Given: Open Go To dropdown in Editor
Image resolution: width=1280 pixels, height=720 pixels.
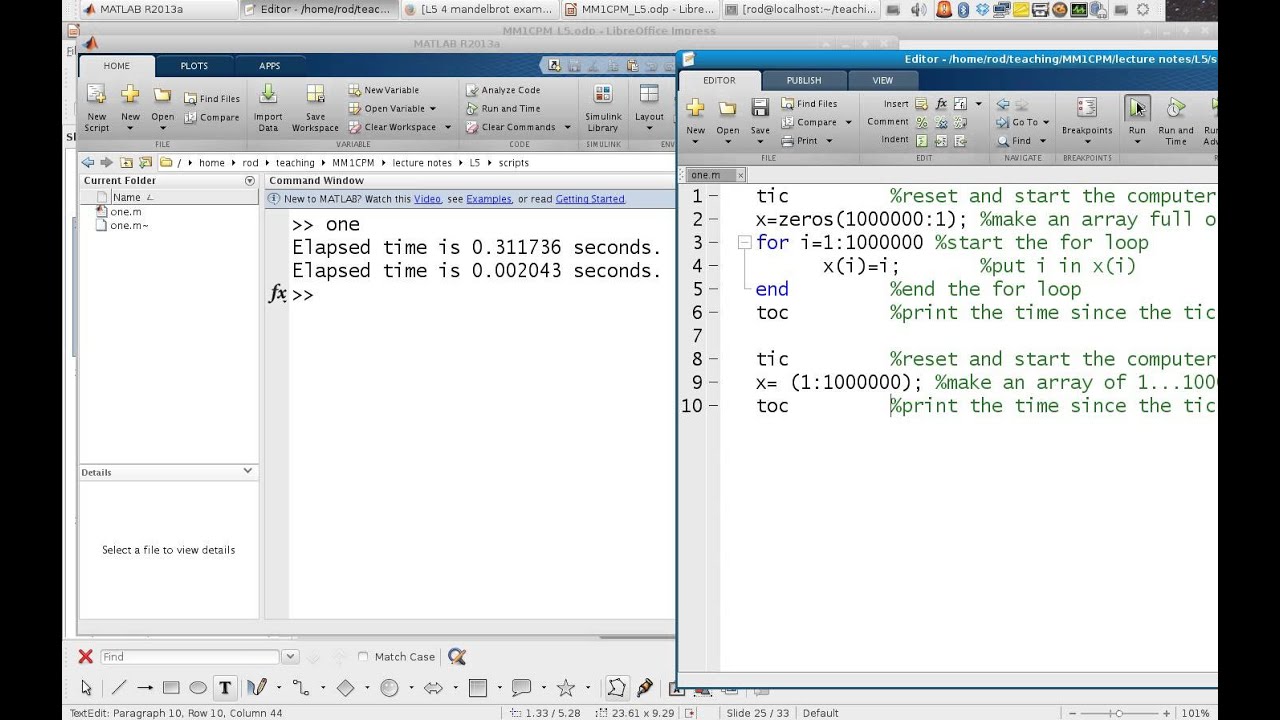Looking at the screenshot, I should point(1046,122).
